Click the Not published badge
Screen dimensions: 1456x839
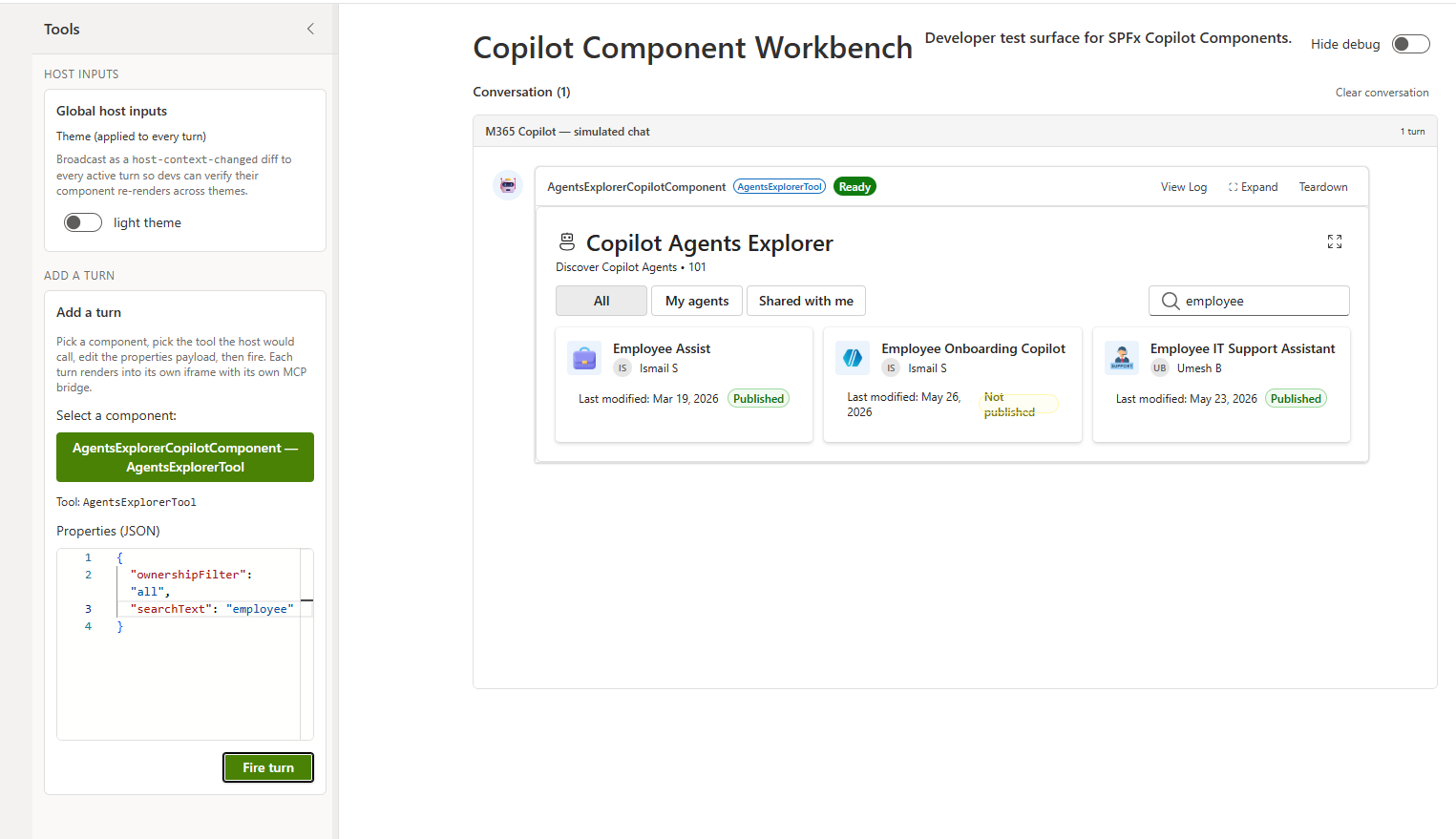pyautogui.click(x=1019, y=405)
